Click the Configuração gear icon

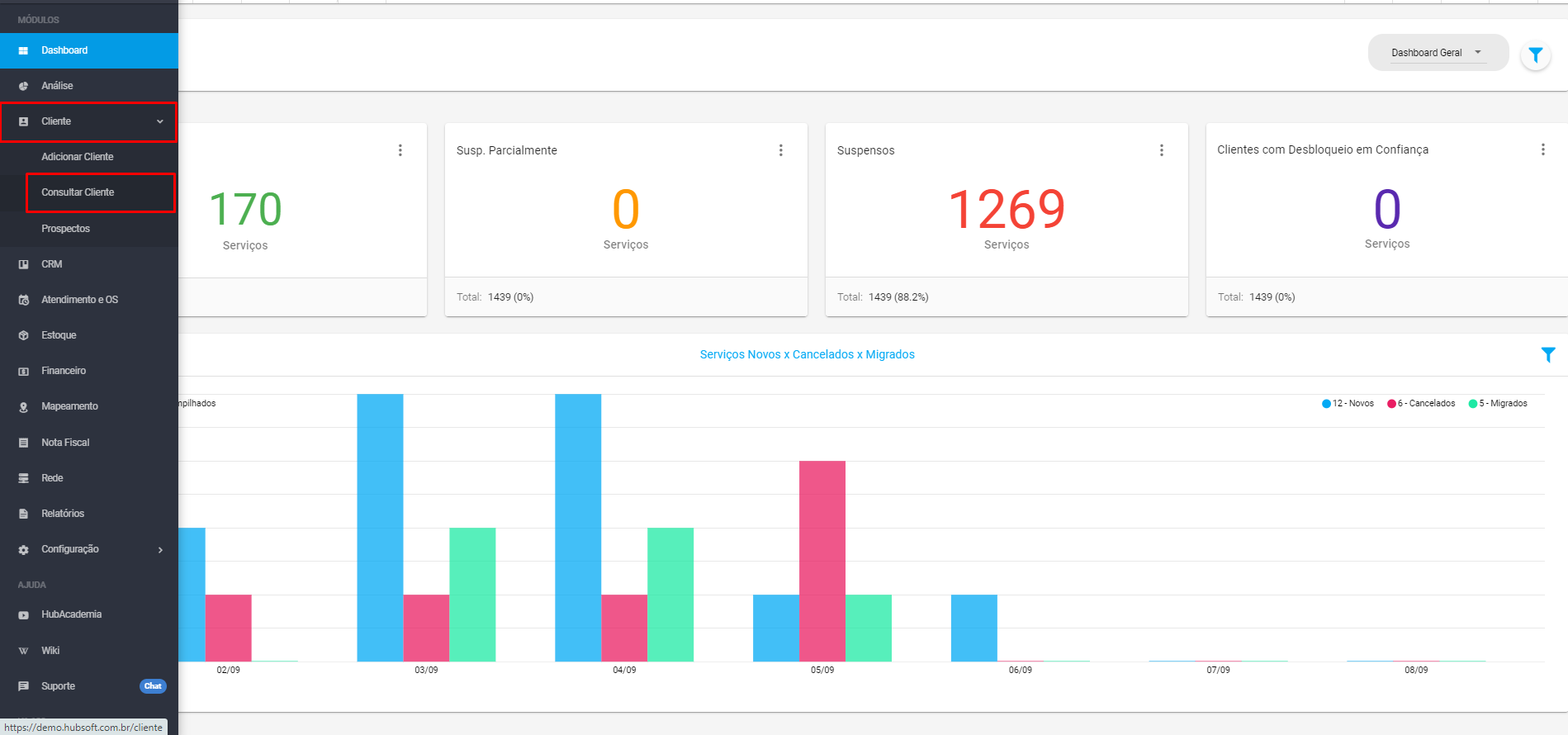point(23,549)
